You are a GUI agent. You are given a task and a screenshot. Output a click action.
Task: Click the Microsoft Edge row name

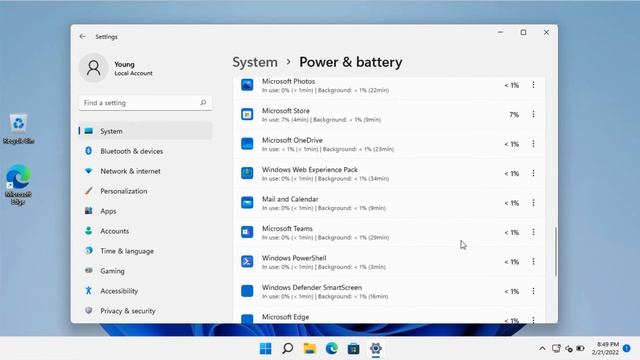click(285, 317)
